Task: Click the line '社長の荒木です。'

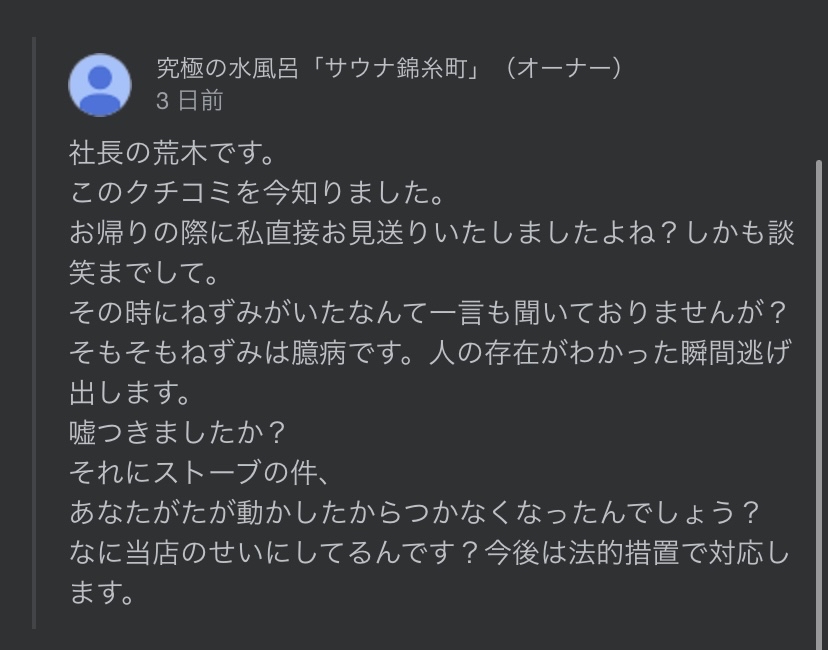Action: [x=172, y=153]
